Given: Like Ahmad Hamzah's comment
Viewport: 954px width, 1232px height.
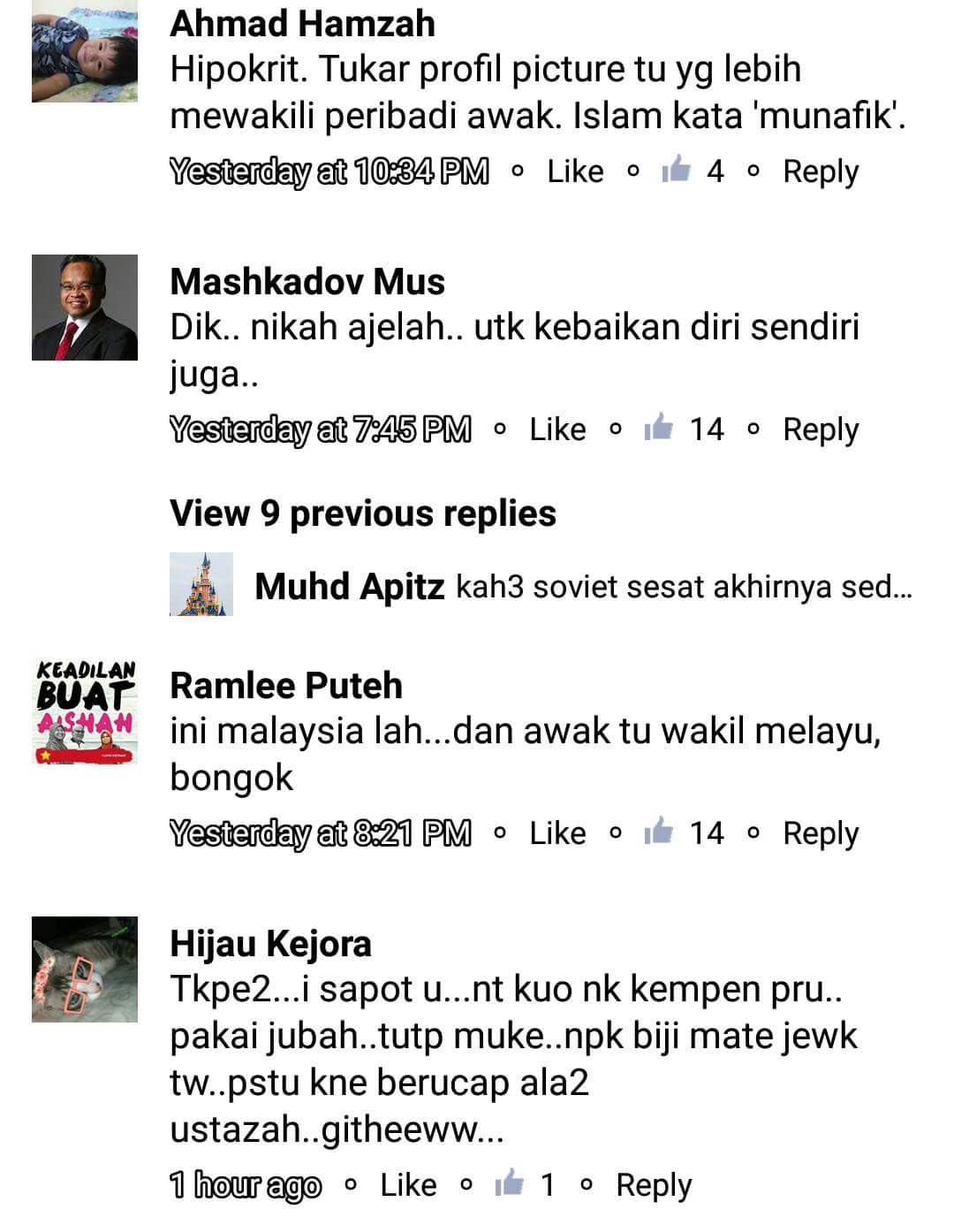Looking at the screenshot, I should click(x=575, y=171).
